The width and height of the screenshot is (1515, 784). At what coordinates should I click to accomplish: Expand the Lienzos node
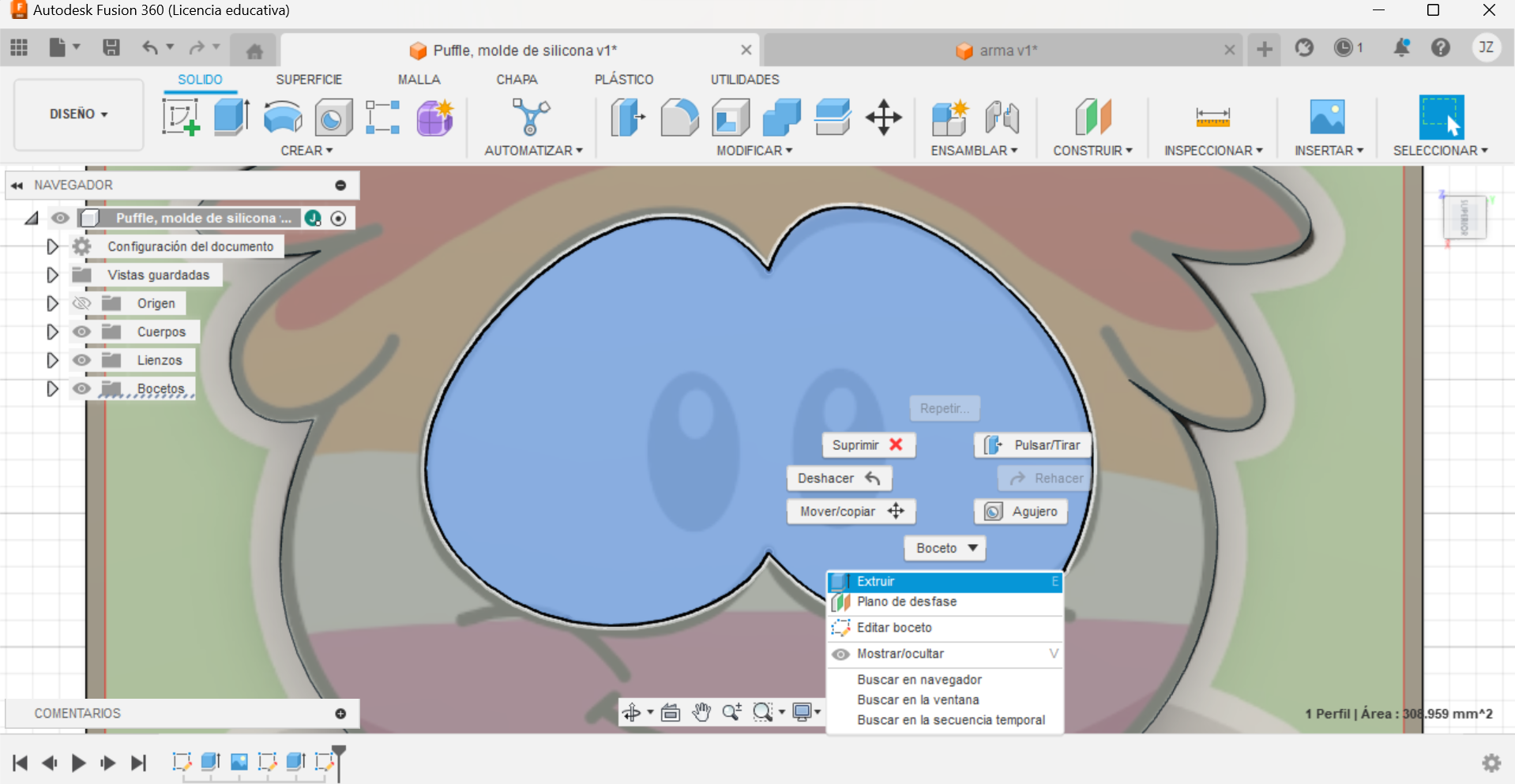point(52,360)
